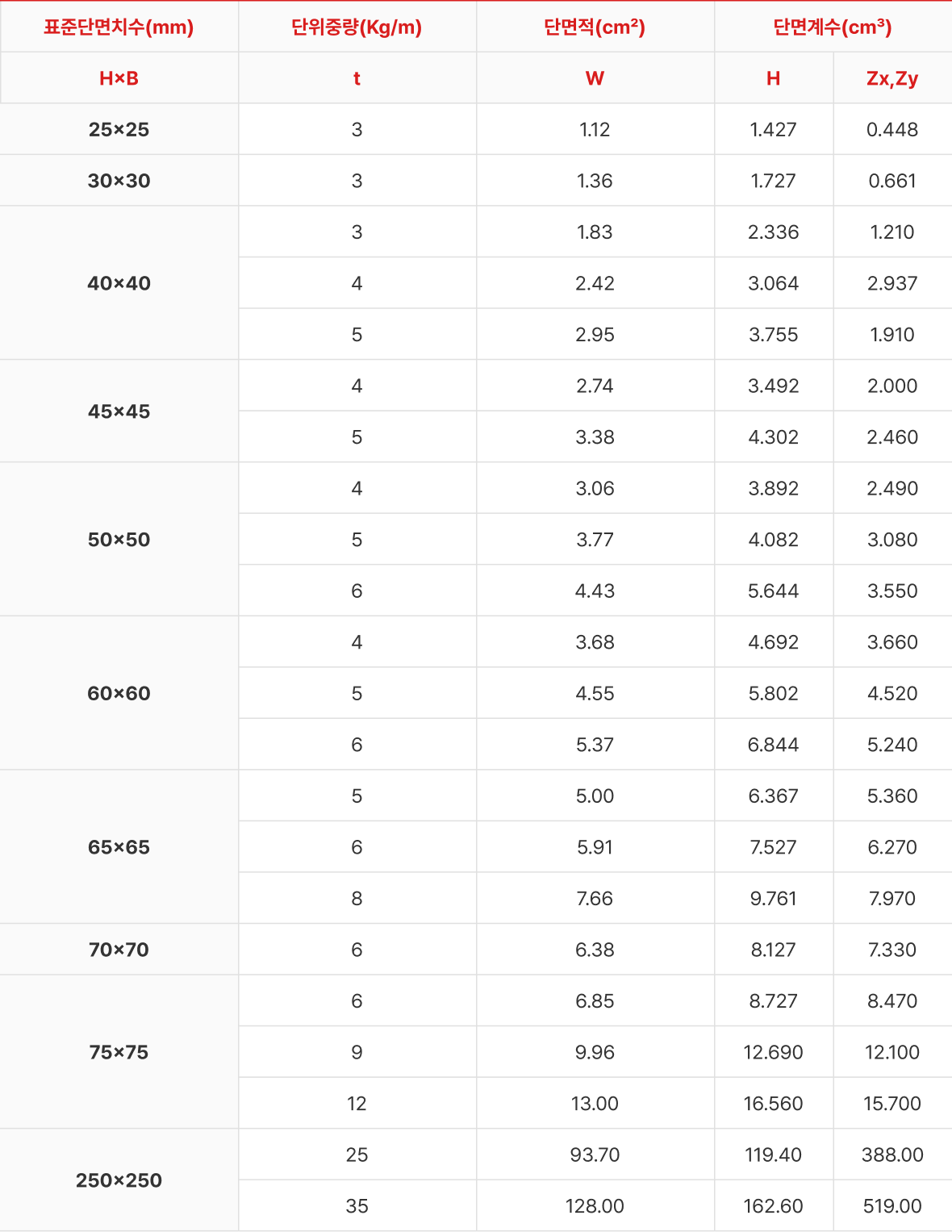Click the value 388.00 in the Zx,Zy column
Screen dimensions: 952x1232
coord(892,1155)
